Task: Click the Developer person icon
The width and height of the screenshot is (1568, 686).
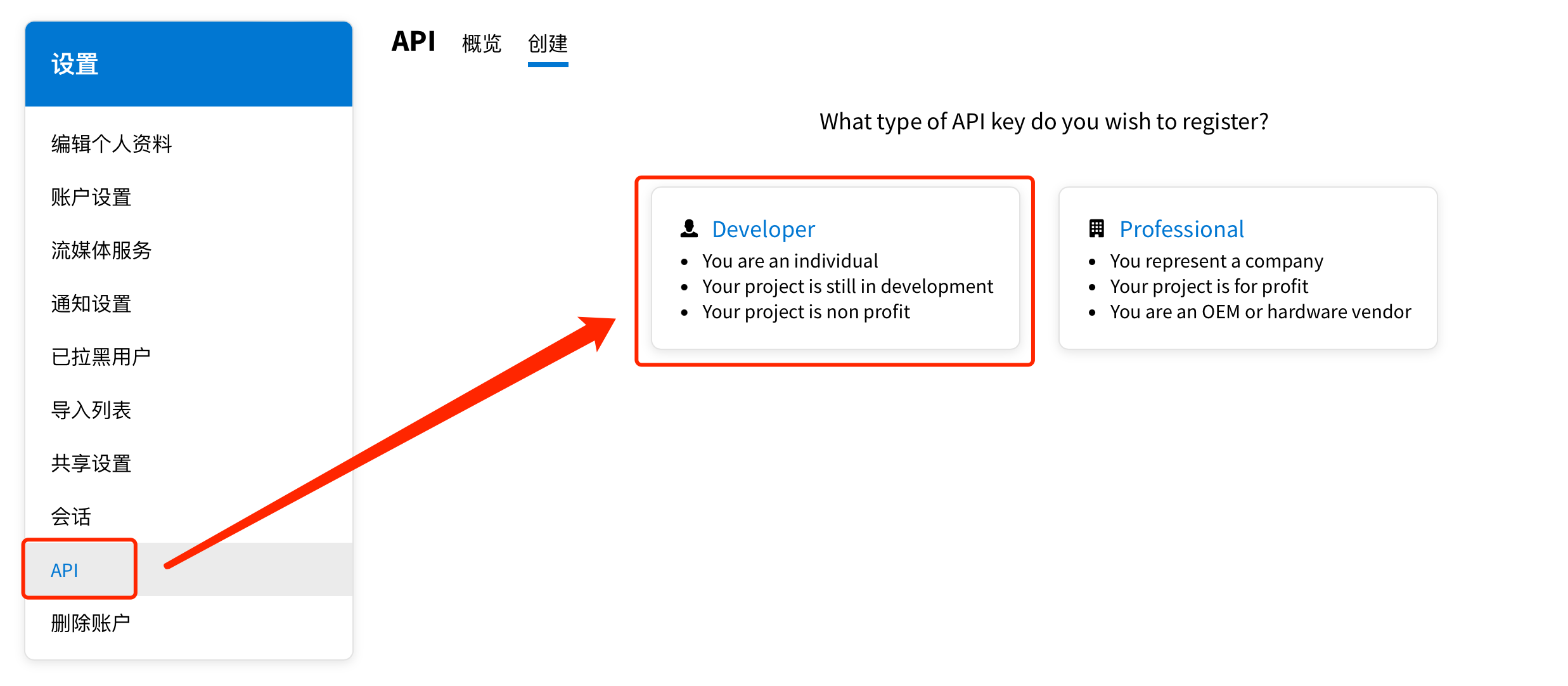Action: (x=688, y=228)
